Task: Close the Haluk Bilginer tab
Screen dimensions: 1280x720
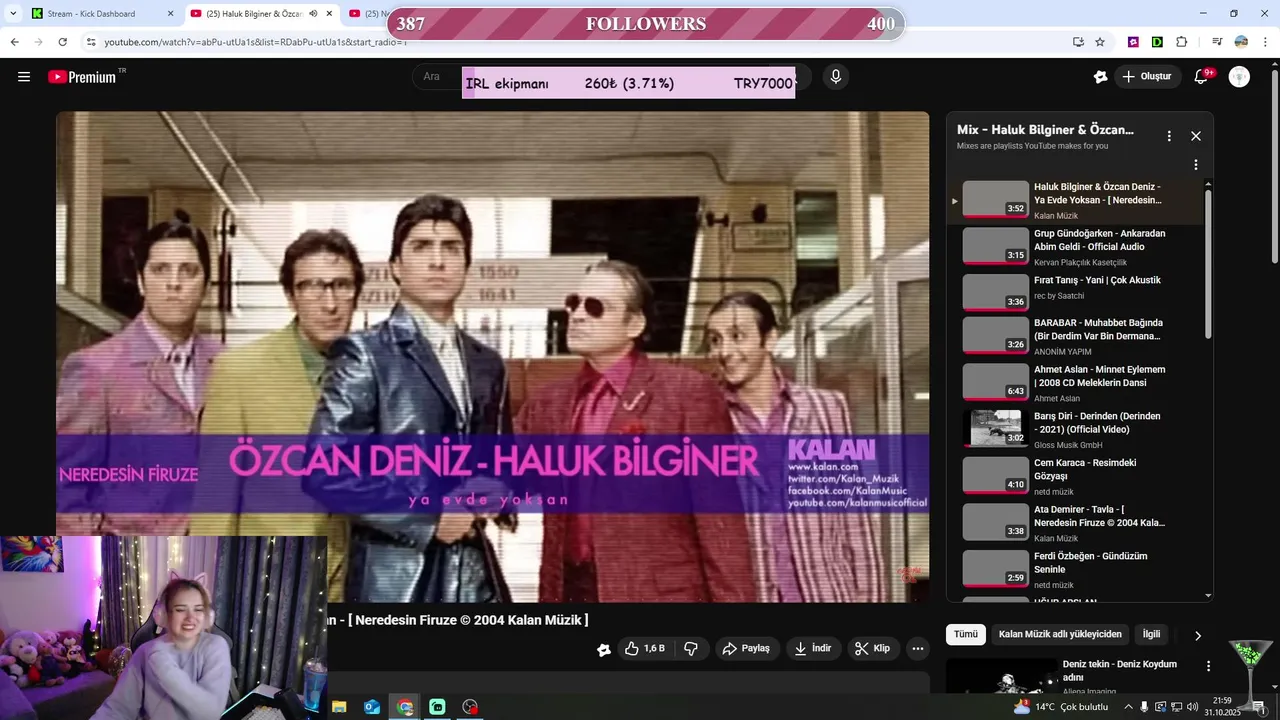Action: point(329,14)
